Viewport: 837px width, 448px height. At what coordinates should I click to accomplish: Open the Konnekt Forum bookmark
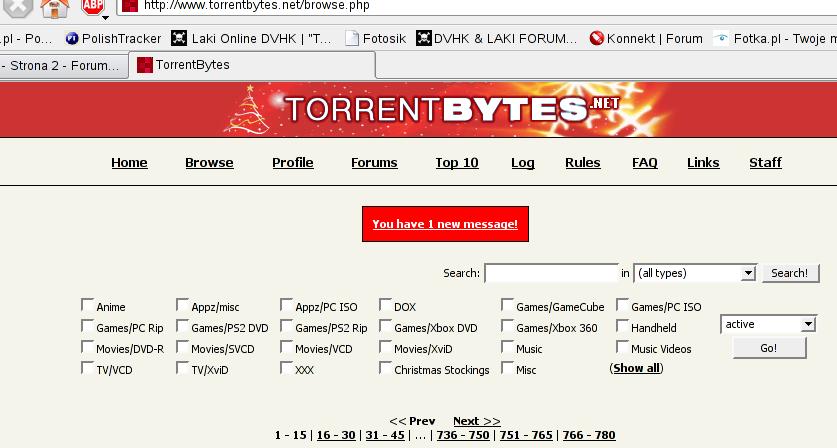646,38
